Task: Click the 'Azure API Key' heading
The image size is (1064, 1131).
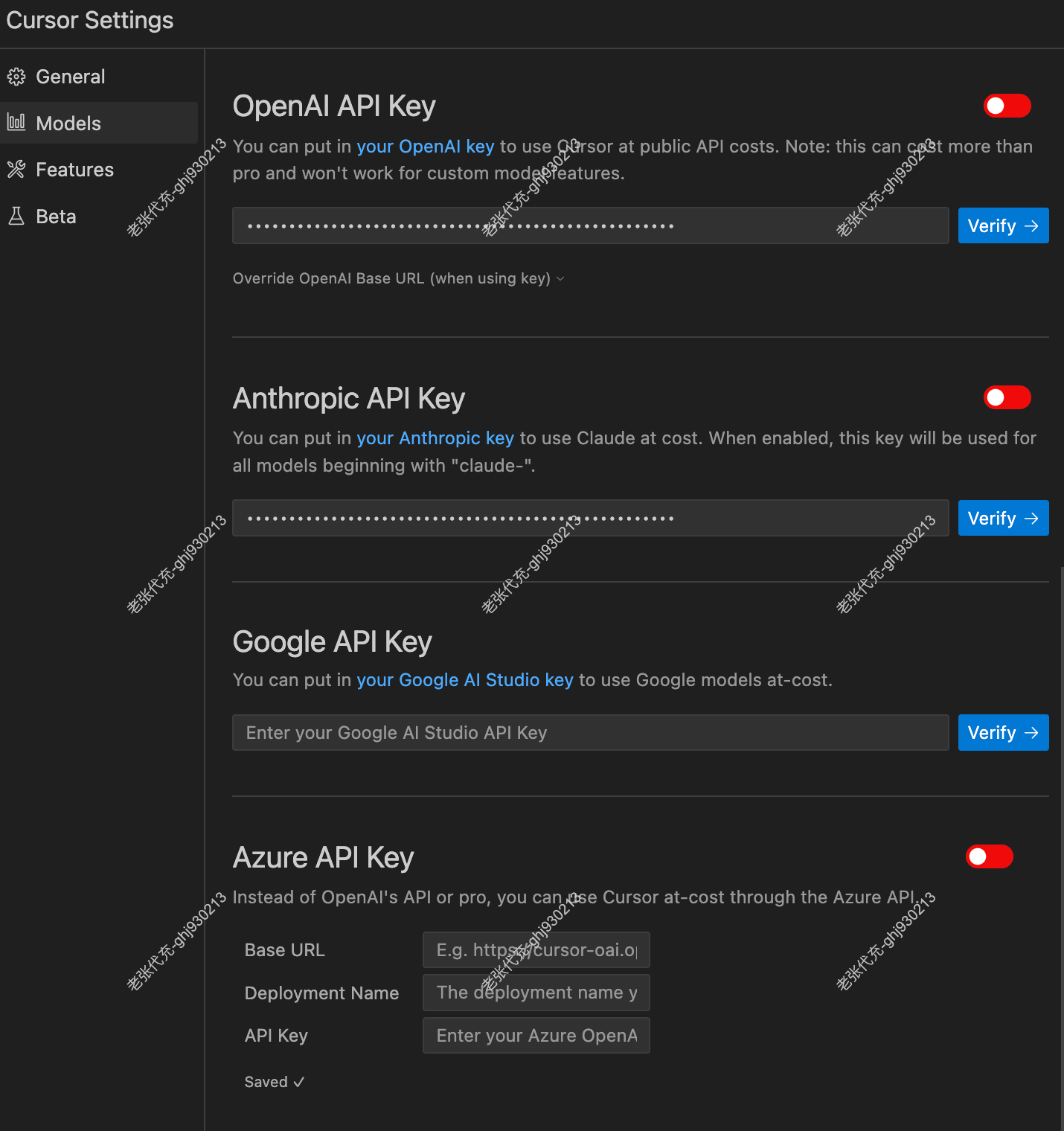Action: [324, 857]
